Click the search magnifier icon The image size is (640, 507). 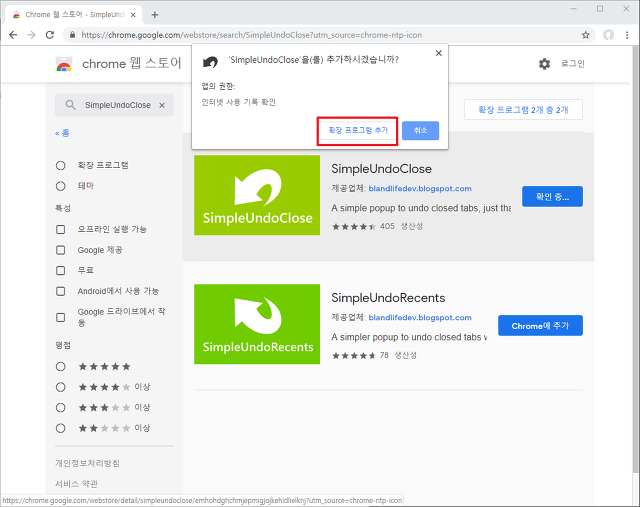[x=70, y=105]
